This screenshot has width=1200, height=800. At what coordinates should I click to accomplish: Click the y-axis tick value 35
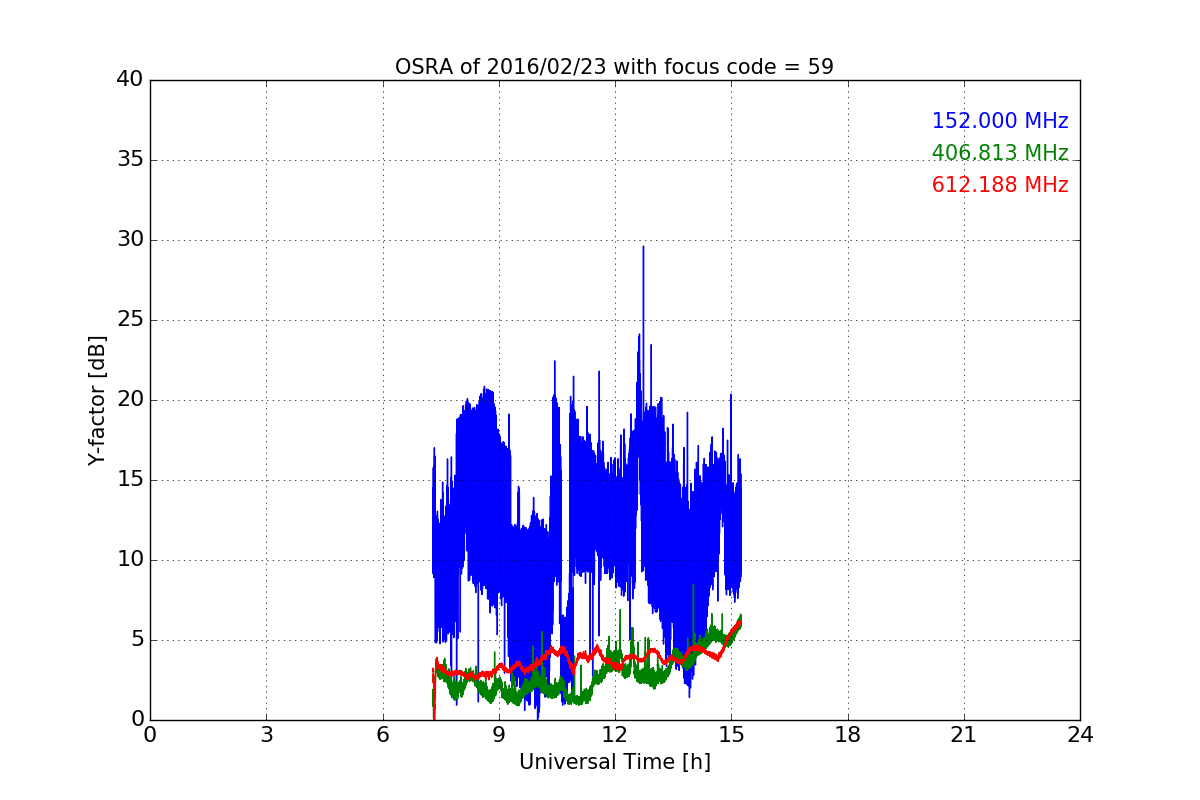pyautogui.click(x=130, y=160)
